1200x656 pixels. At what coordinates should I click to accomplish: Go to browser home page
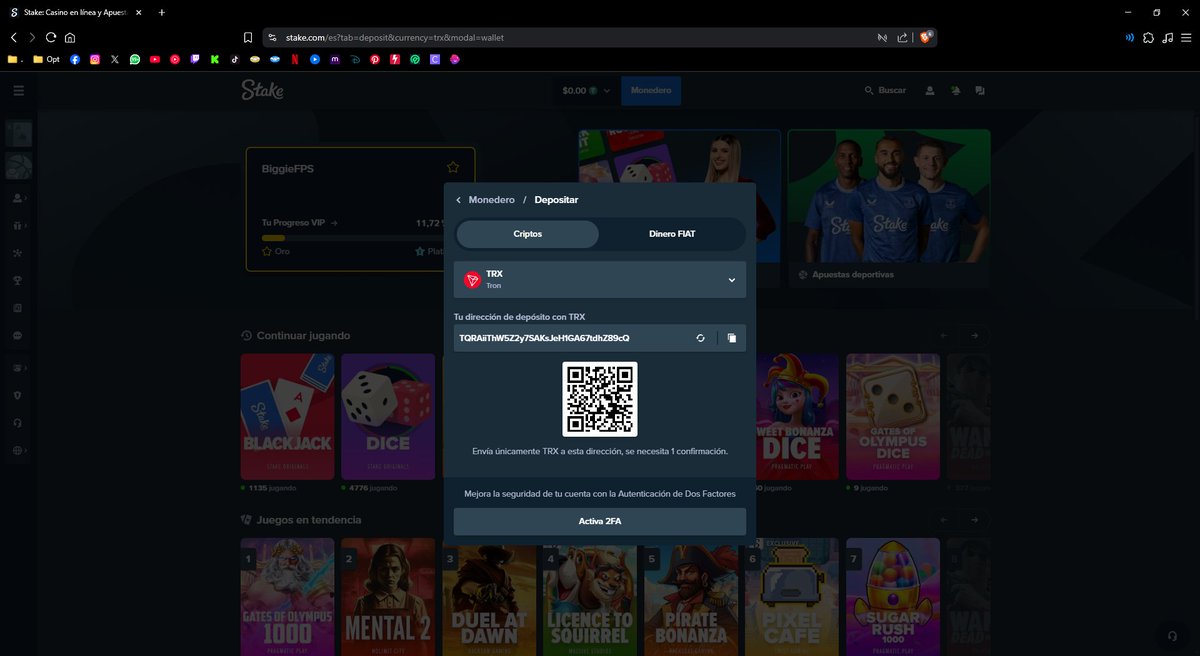point(70,38)
